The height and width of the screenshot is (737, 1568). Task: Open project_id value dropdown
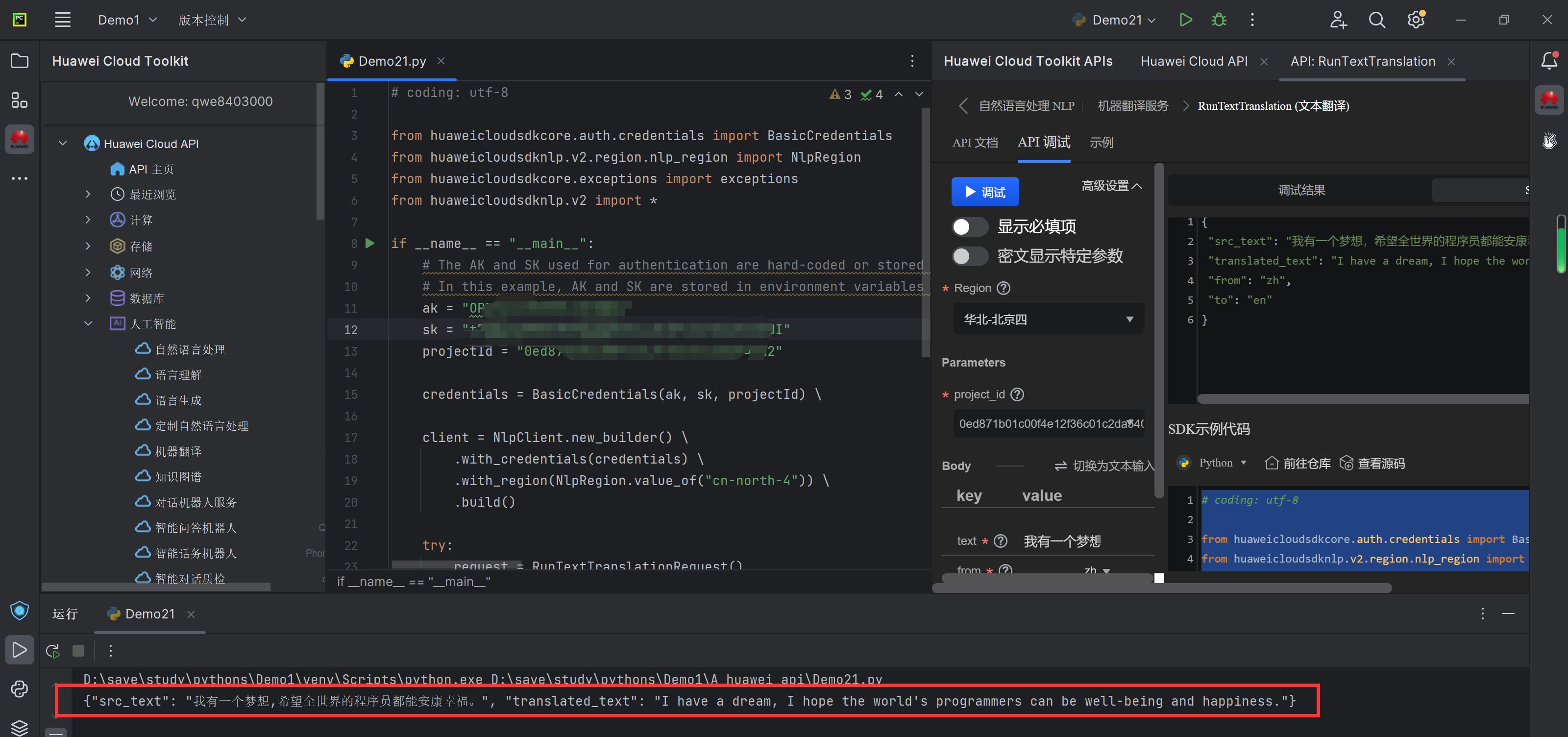1048,423
